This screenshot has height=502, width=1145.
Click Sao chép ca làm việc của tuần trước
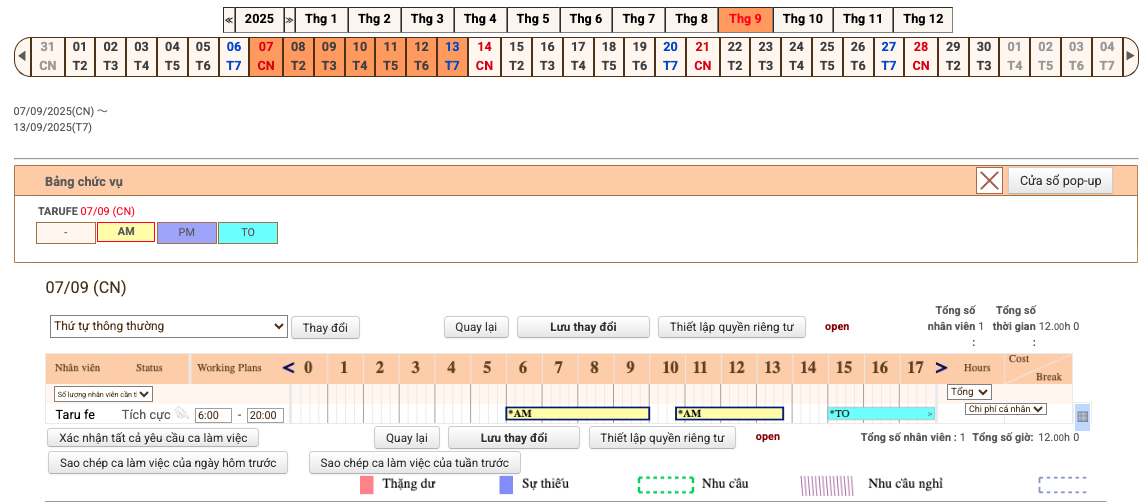(415, 463)
